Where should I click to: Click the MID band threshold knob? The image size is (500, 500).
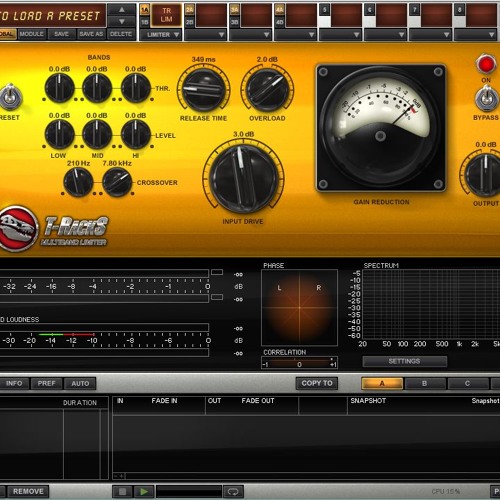(x=97, y=88)
